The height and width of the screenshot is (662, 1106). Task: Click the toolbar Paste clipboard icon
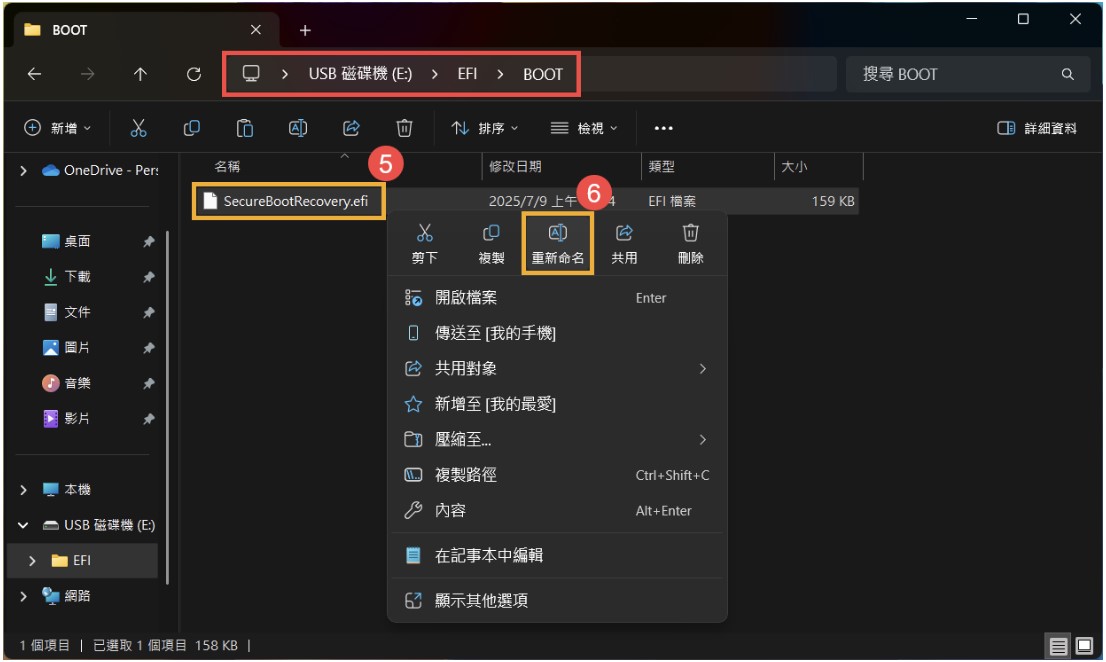pyautogui.click(x=244, y=128)
